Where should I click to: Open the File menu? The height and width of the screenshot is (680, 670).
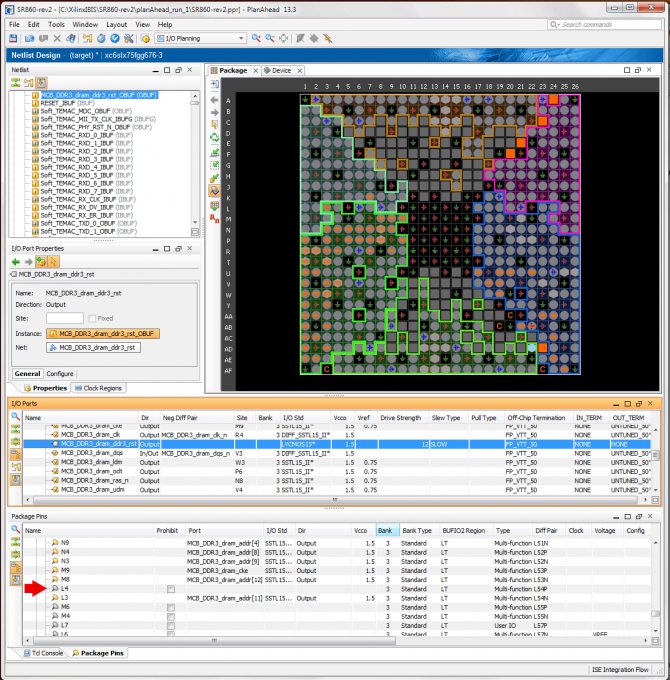pyautogui.click(x=14, y=25)
